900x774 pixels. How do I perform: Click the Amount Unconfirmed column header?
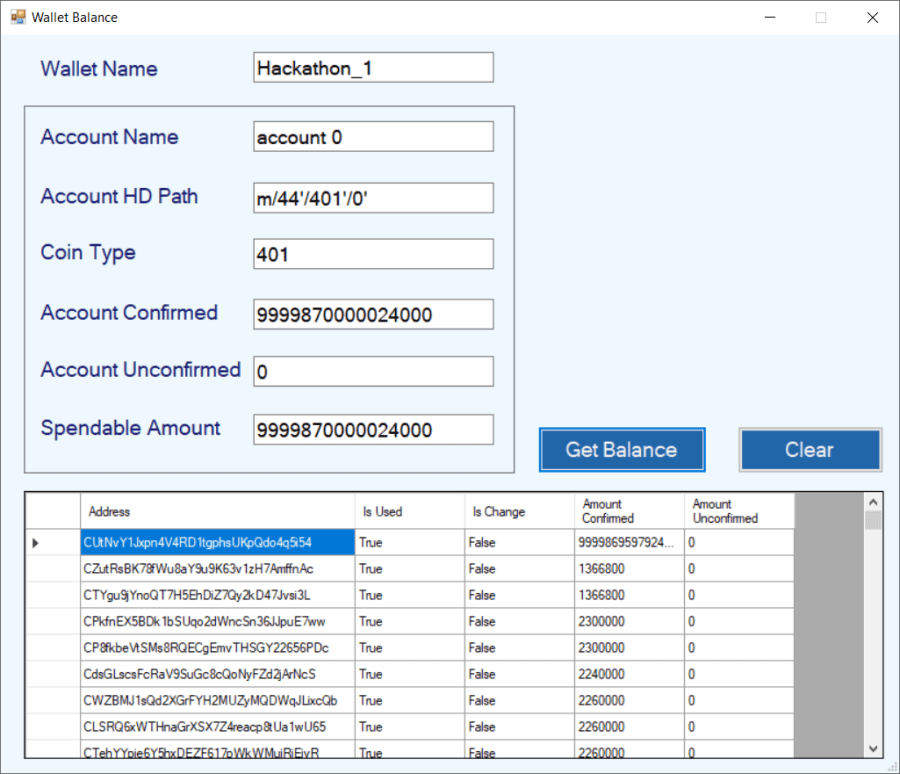tap(735, 511)
